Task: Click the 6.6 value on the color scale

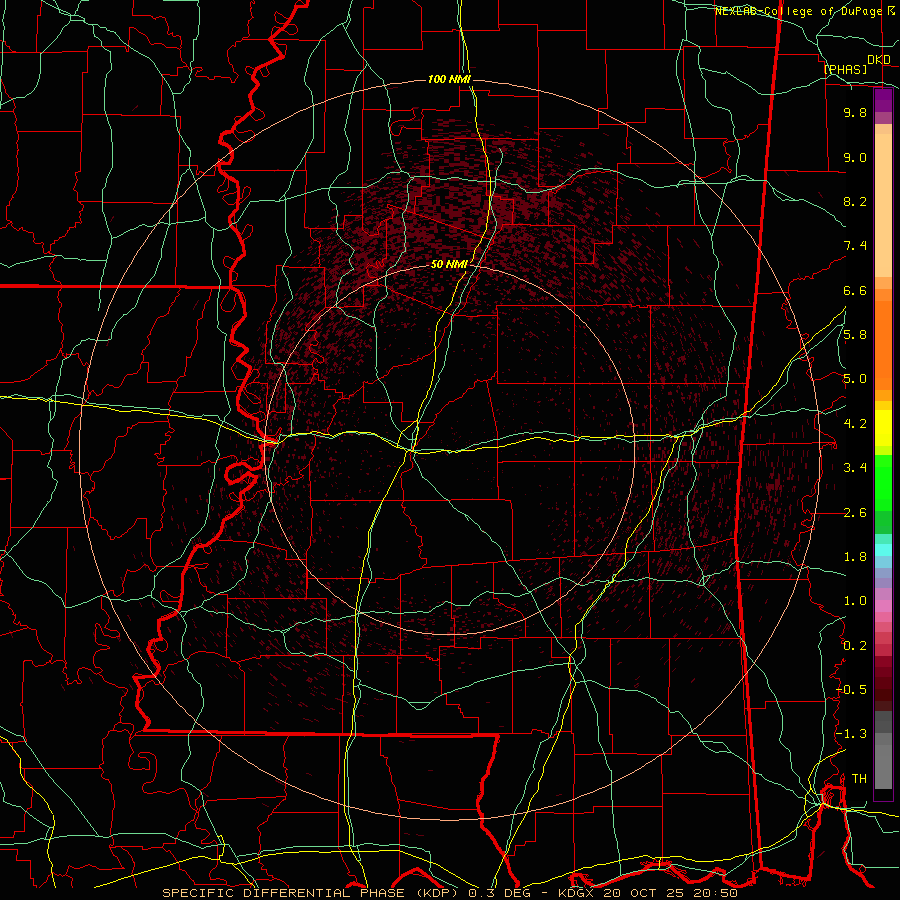Action: (855, 290)
